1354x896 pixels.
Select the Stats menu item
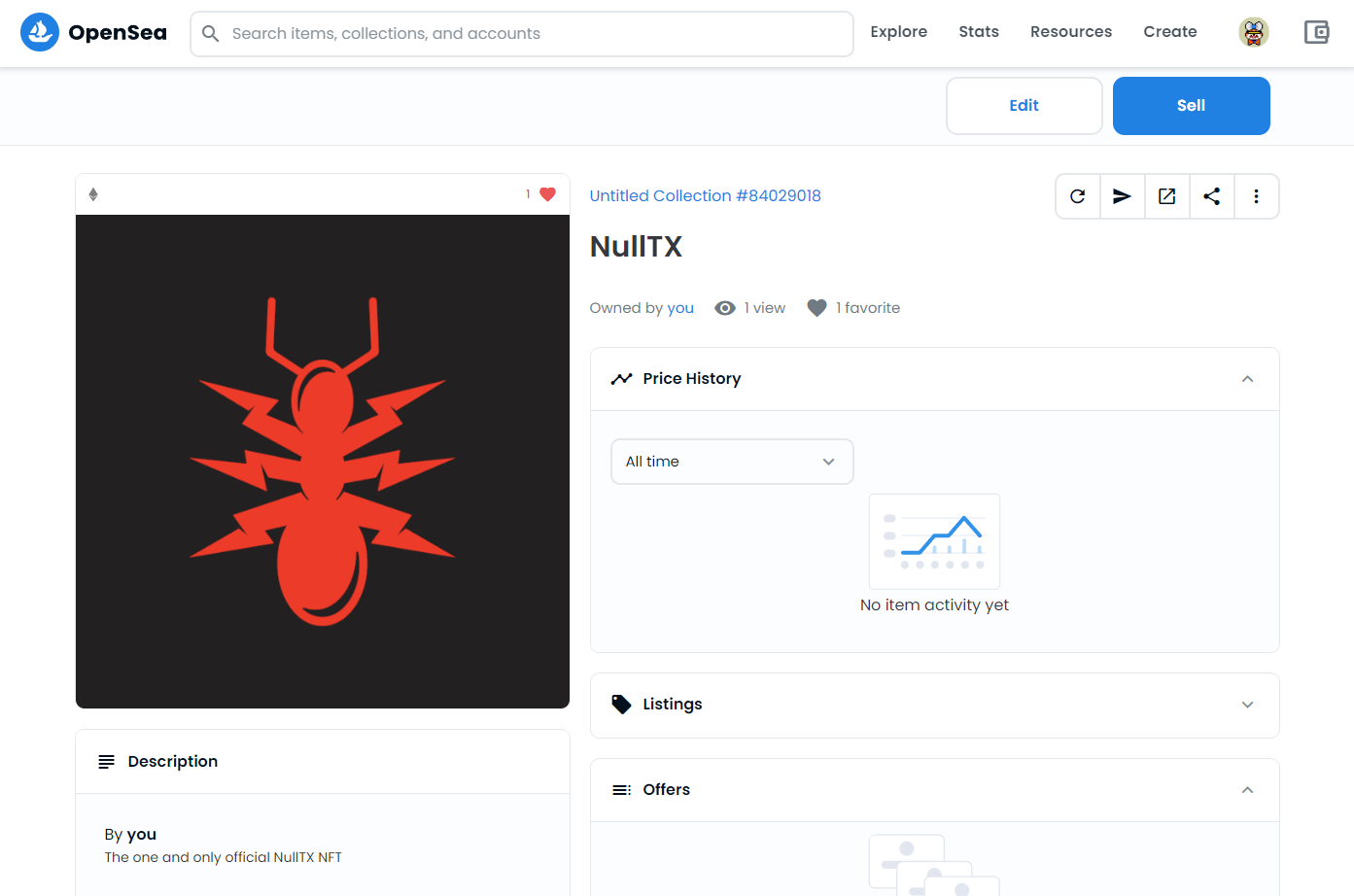[978, 31]
